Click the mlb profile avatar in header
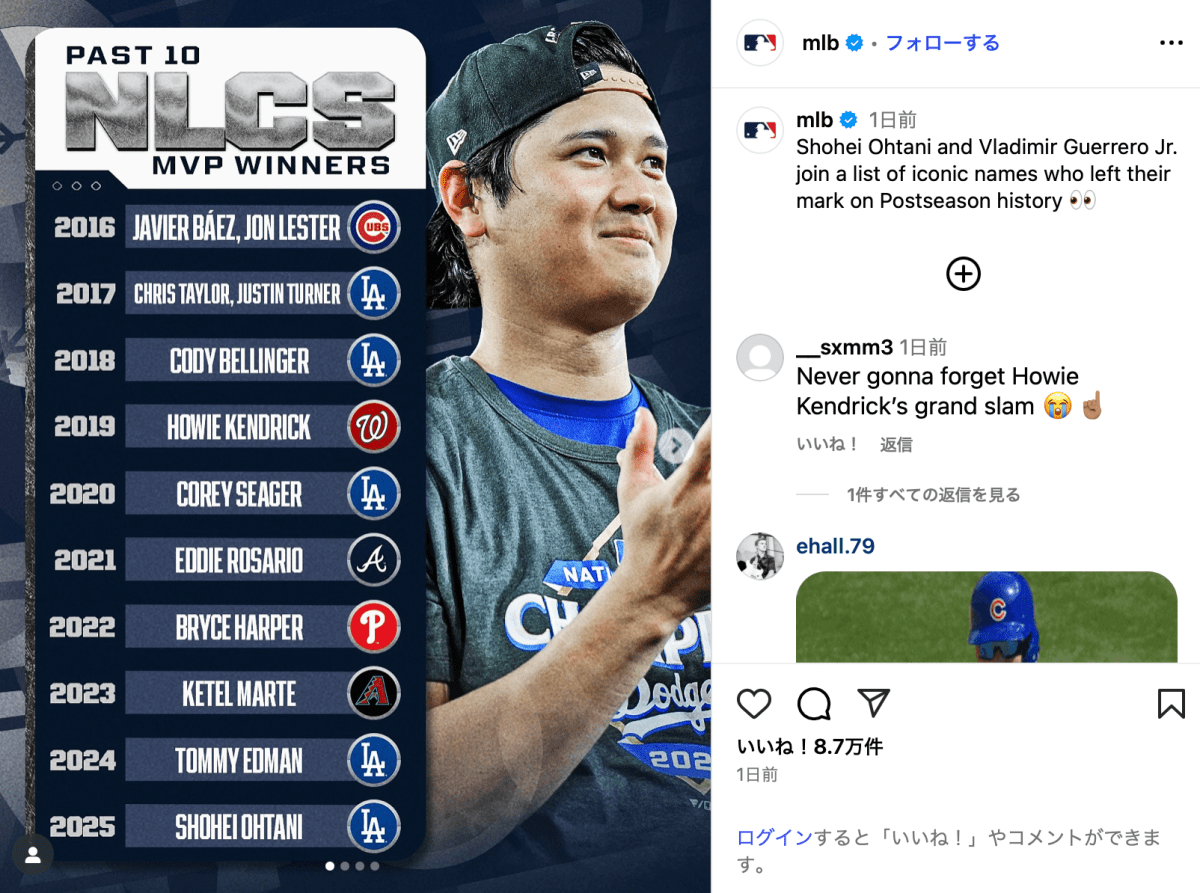 [x=760, y=43]
